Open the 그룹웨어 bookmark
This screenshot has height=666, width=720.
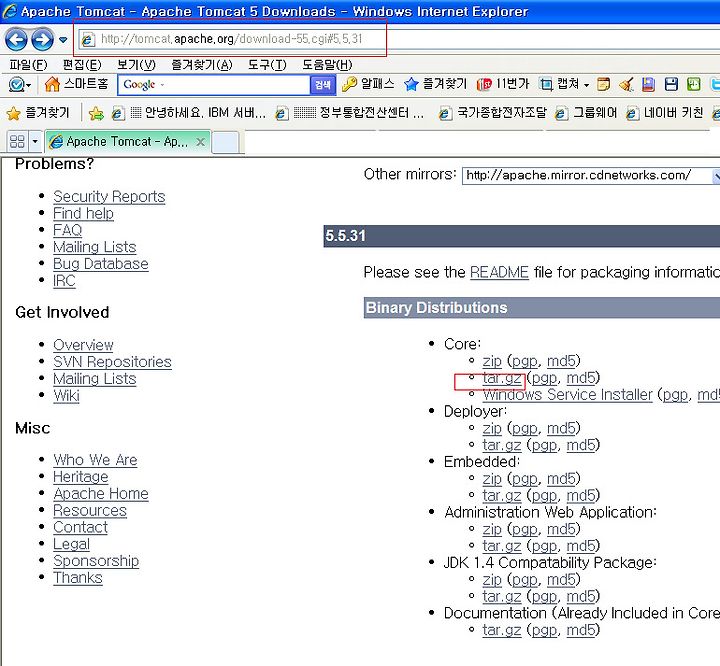(585, 113)
